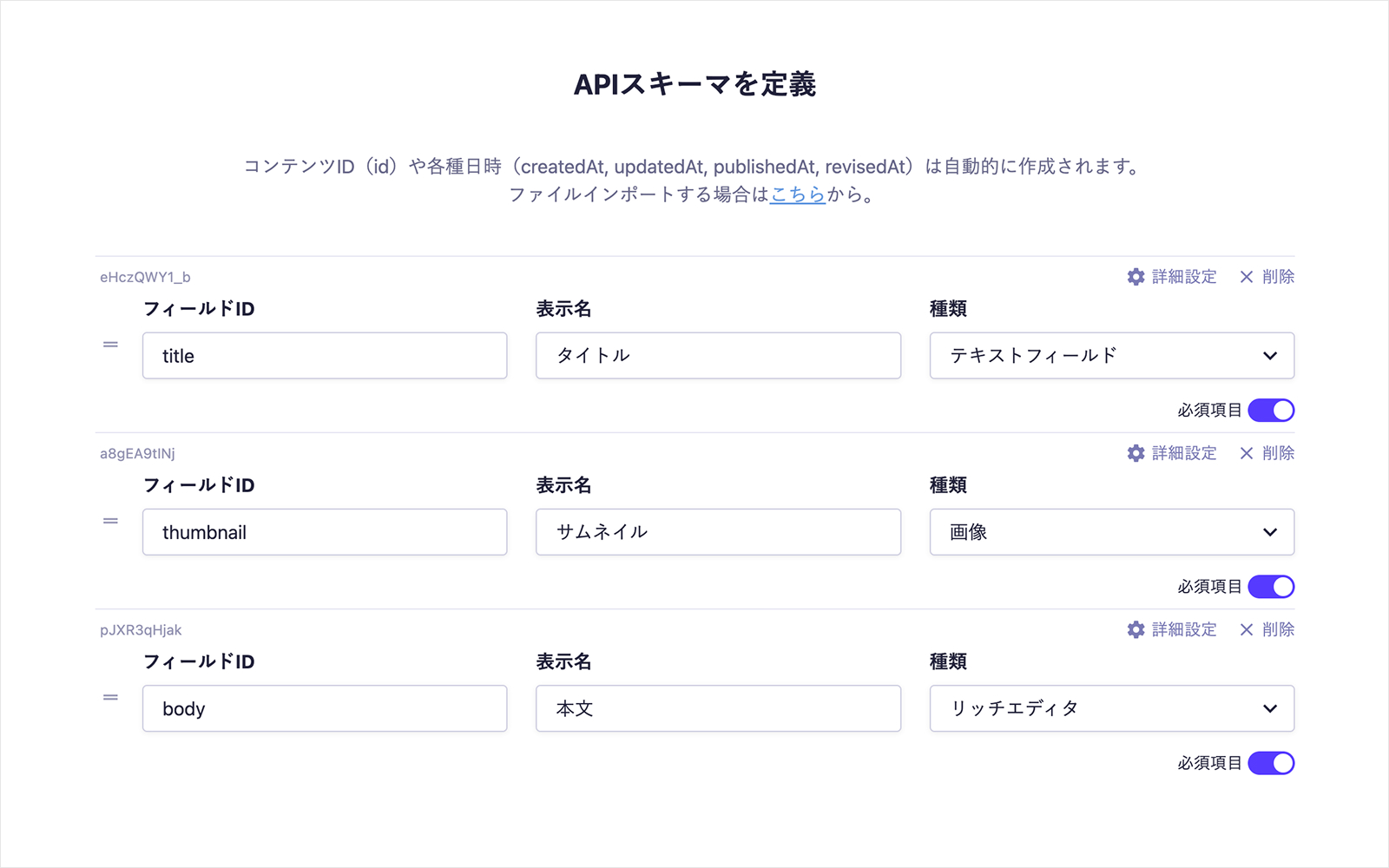Click gear icon for title field settings
Screen dimensions: 1389x868
[1136, 277]
